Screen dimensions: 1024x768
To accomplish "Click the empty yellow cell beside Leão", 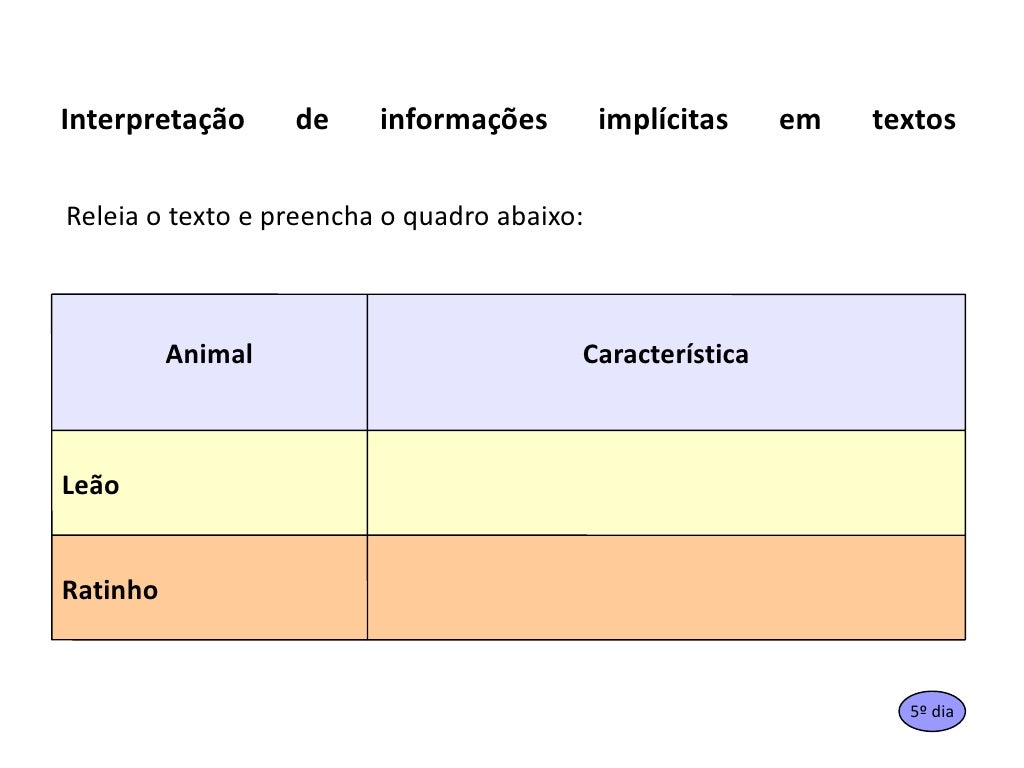I will (x=666, y=483).
